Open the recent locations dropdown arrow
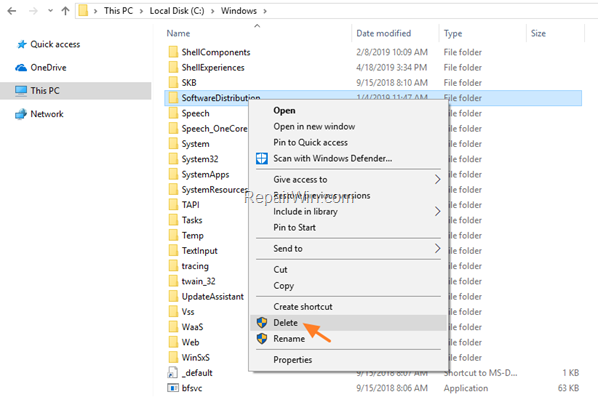The width and height of the screenshot is (598, 397). 50,11
